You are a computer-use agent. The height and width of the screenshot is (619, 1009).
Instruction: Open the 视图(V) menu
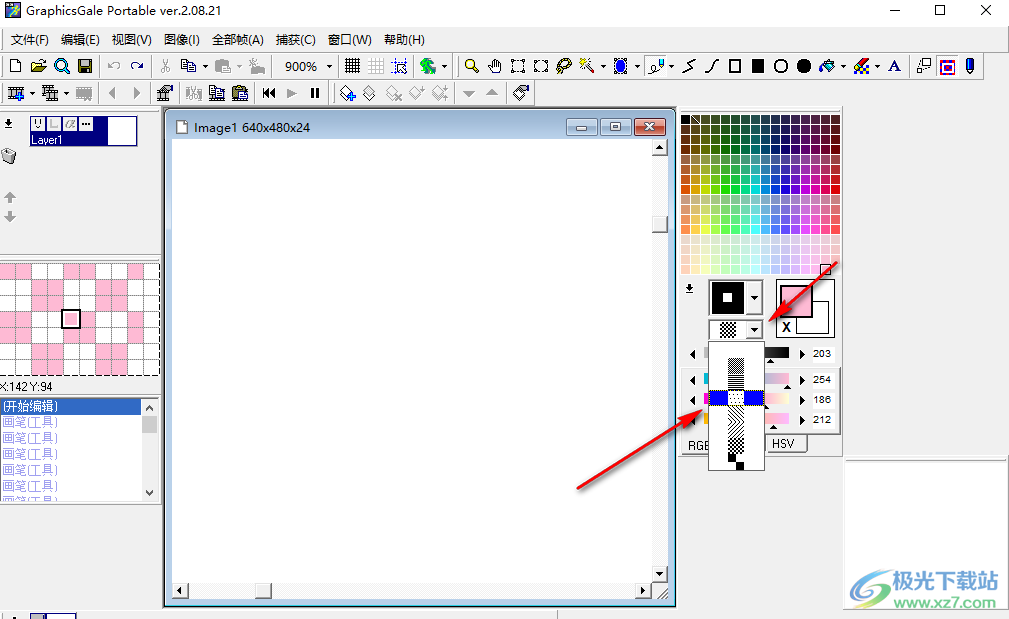pyautogui.click(x=131, y=40)
